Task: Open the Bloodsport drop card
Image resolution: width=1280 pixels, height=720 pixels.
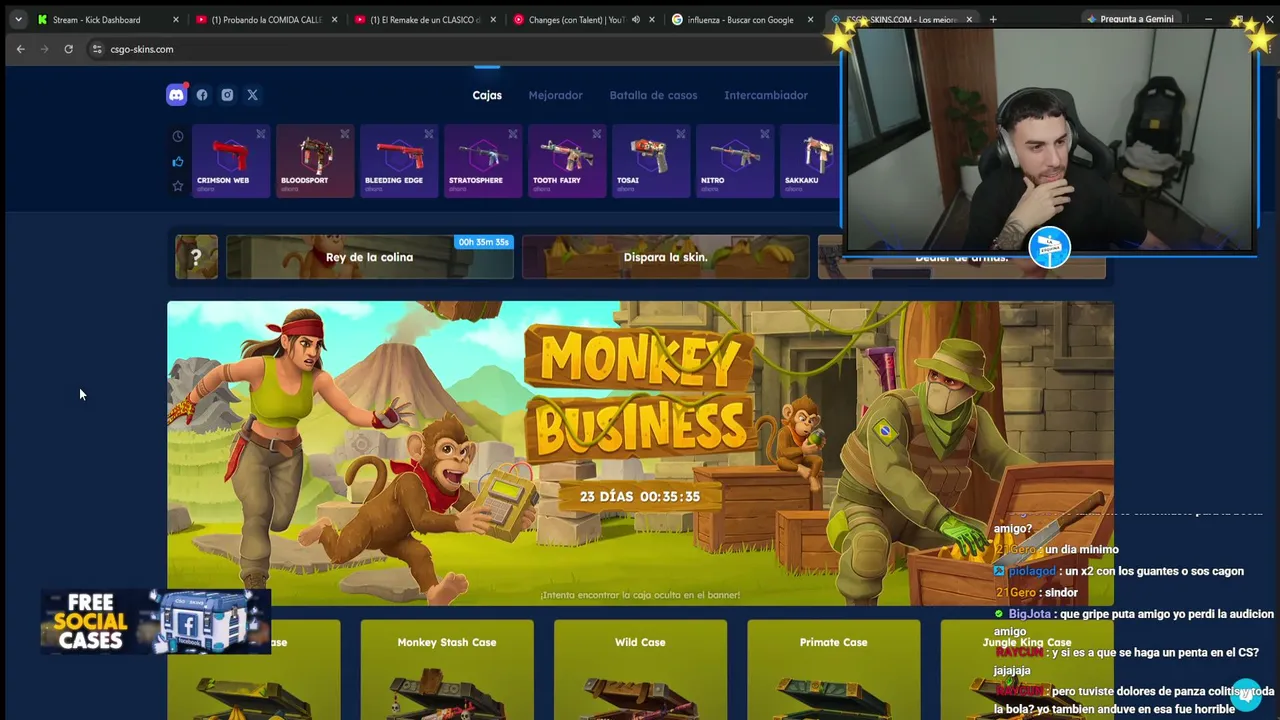Action: coord(315,161)
